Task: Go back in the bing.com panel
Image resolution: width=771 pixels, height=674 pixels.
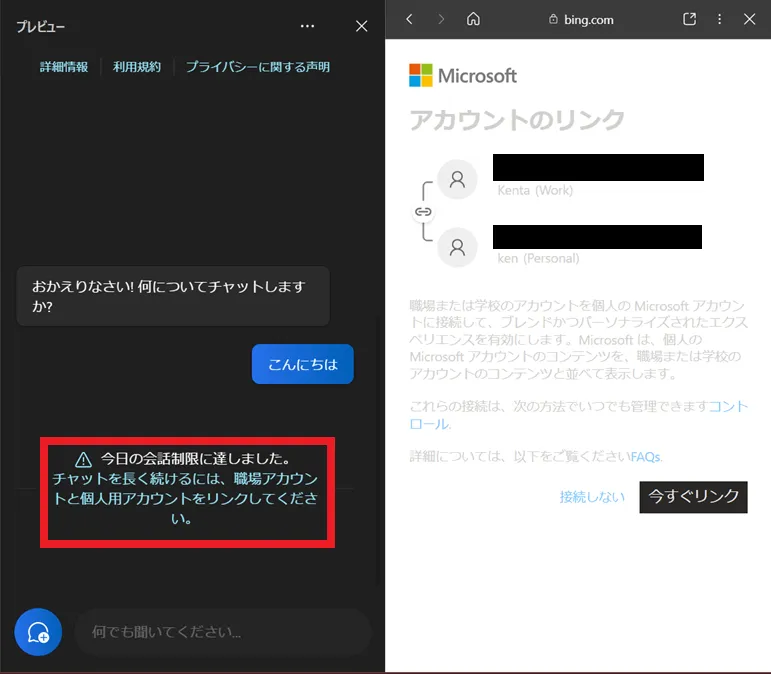Action: pos(409,19)
